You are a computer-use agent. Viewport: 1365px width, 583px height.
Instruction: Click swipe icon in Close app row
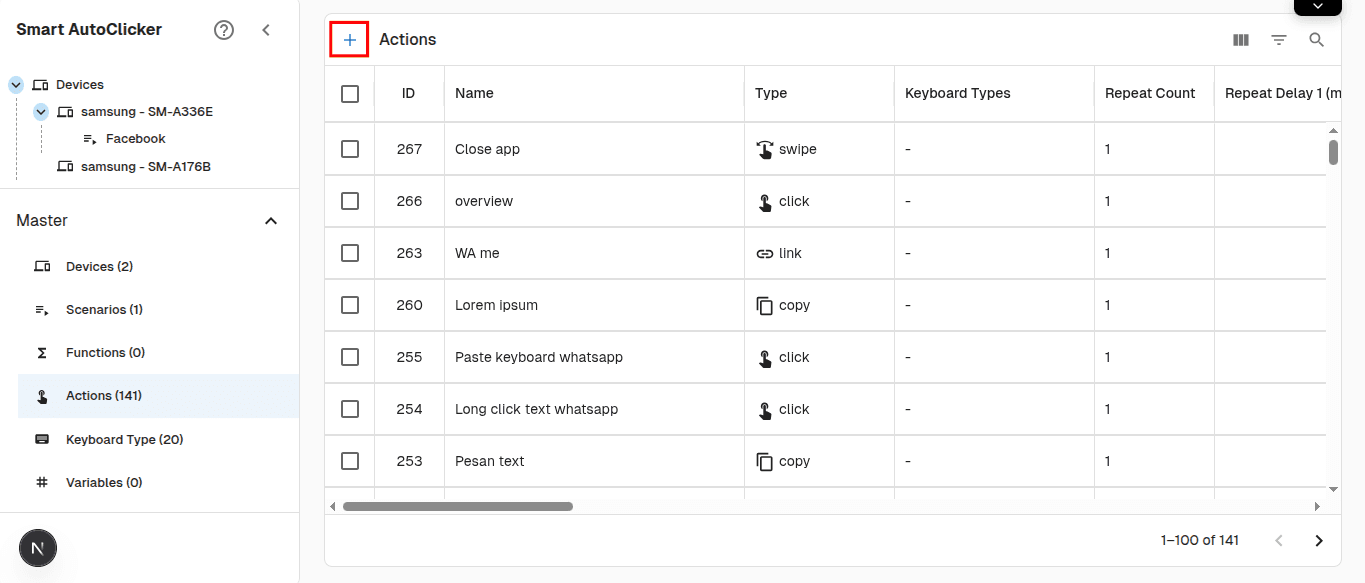click(x=765, y=149)
